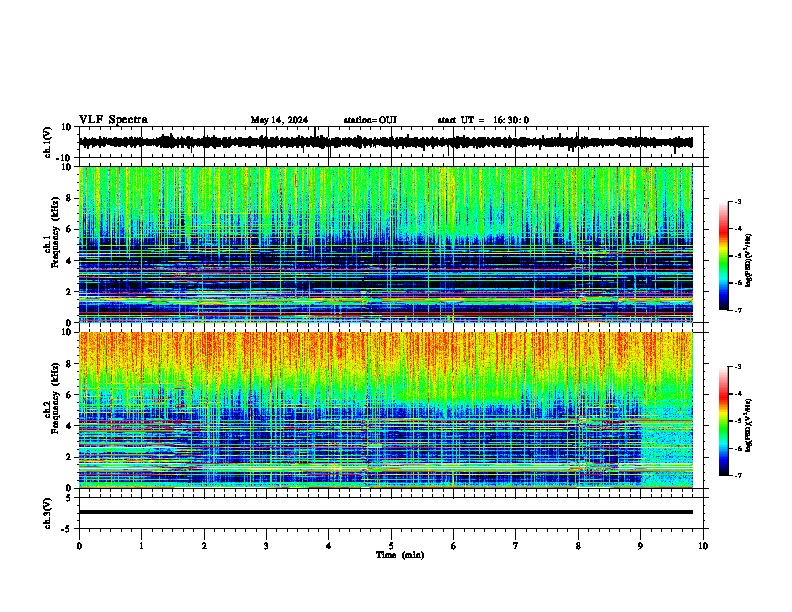Click the ch.1 voltage waveform trace
This screenshot has width=792, height=612.
point(385,142)
